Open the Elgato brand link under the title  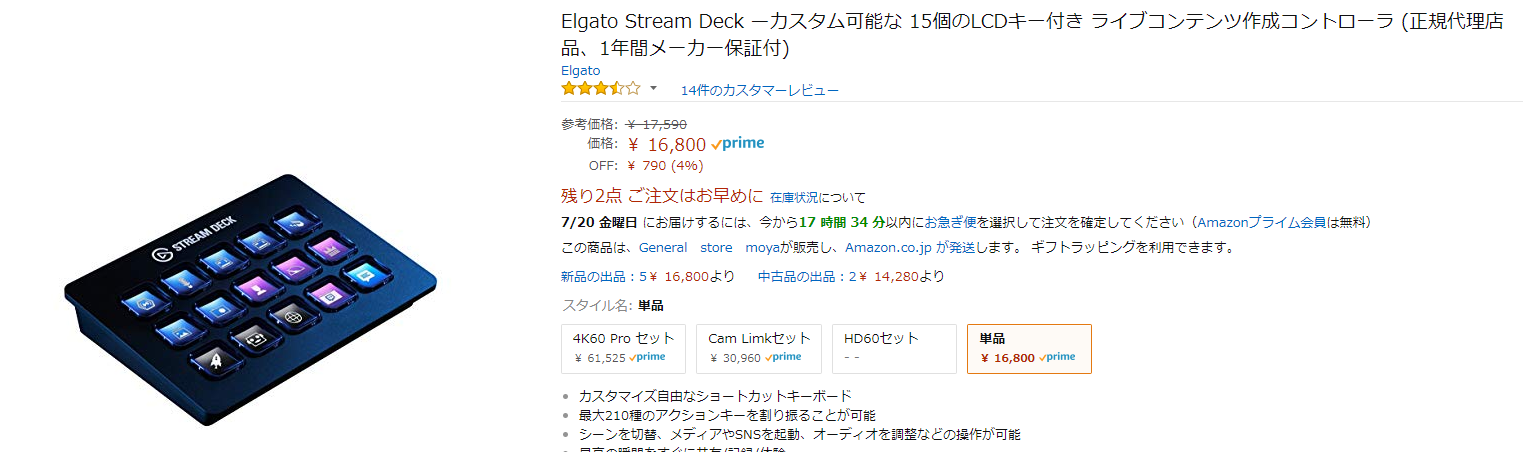coord(581,71)
